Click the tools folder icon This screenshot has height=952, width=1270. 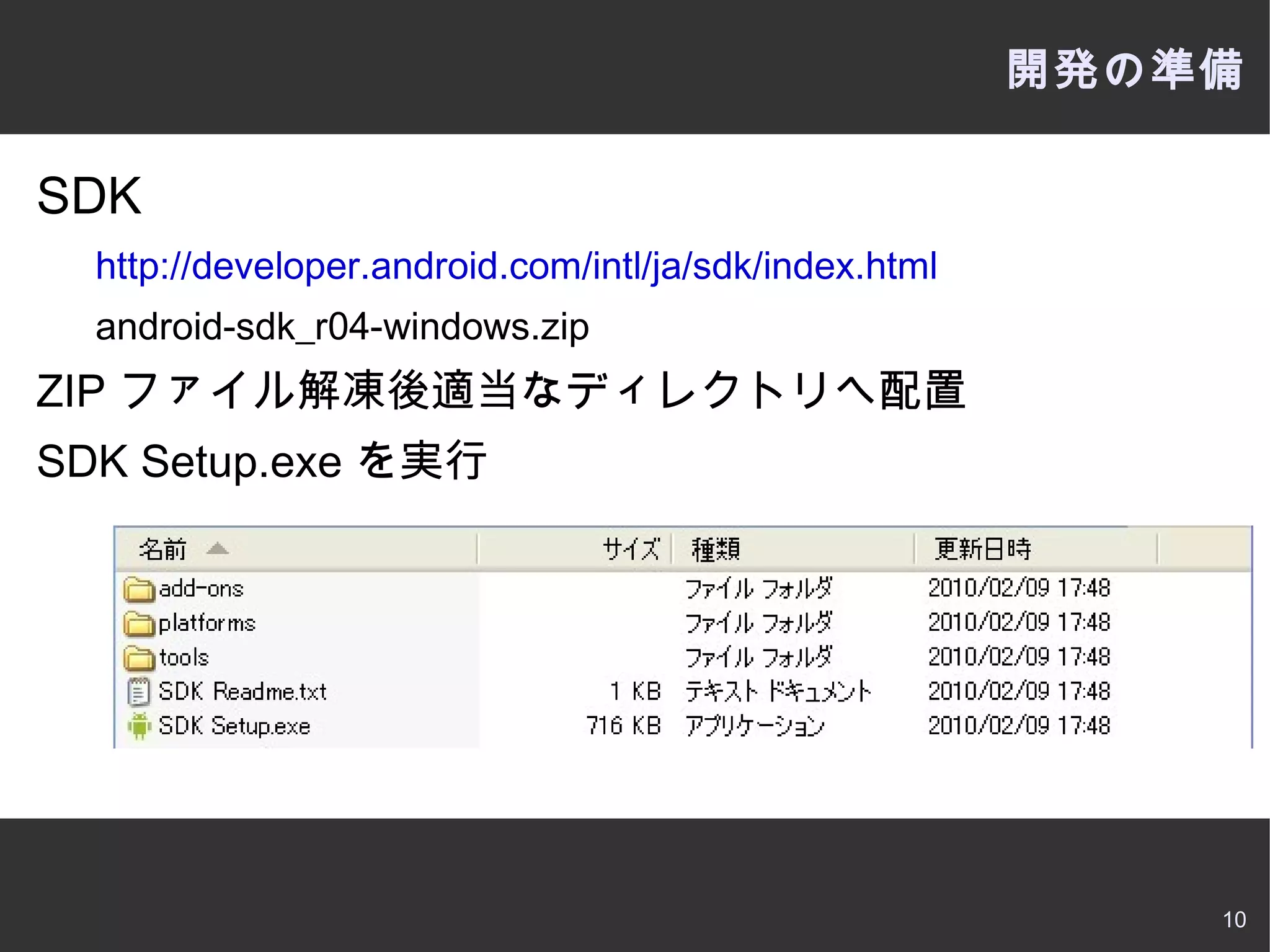pos(139,658)
